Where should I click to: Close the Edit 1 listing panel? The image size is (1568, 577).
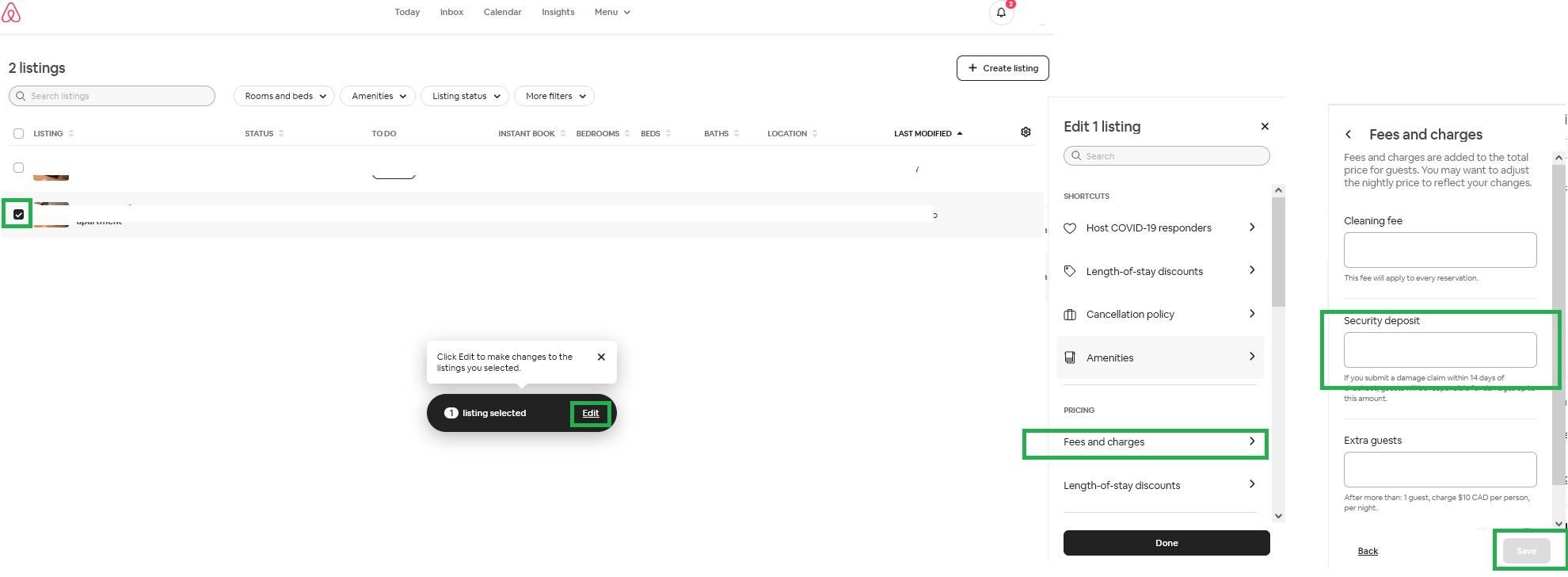click(x=1265, y=127)
